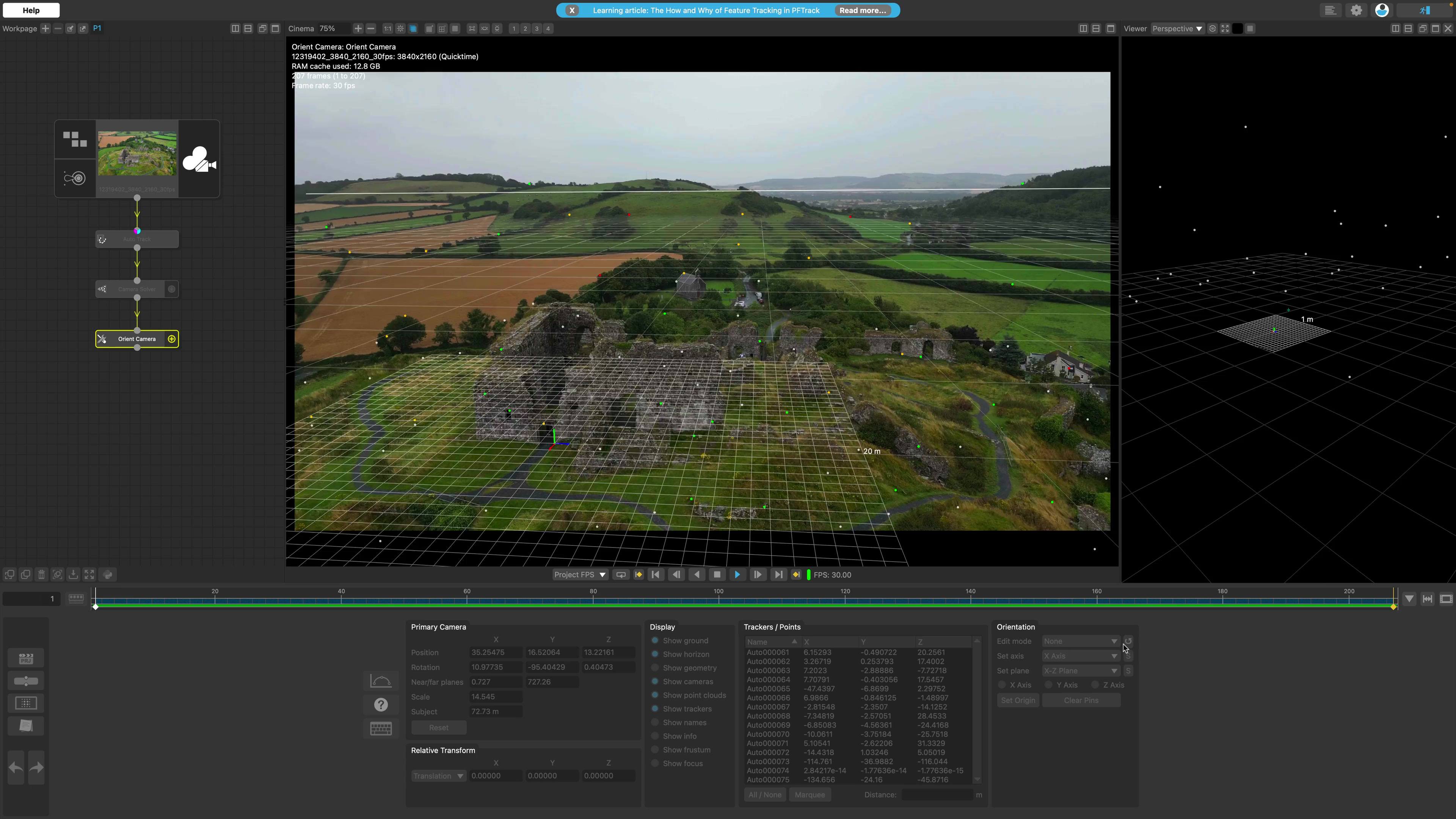
Task: Enable Show names display option
Action: pos(655,722)
